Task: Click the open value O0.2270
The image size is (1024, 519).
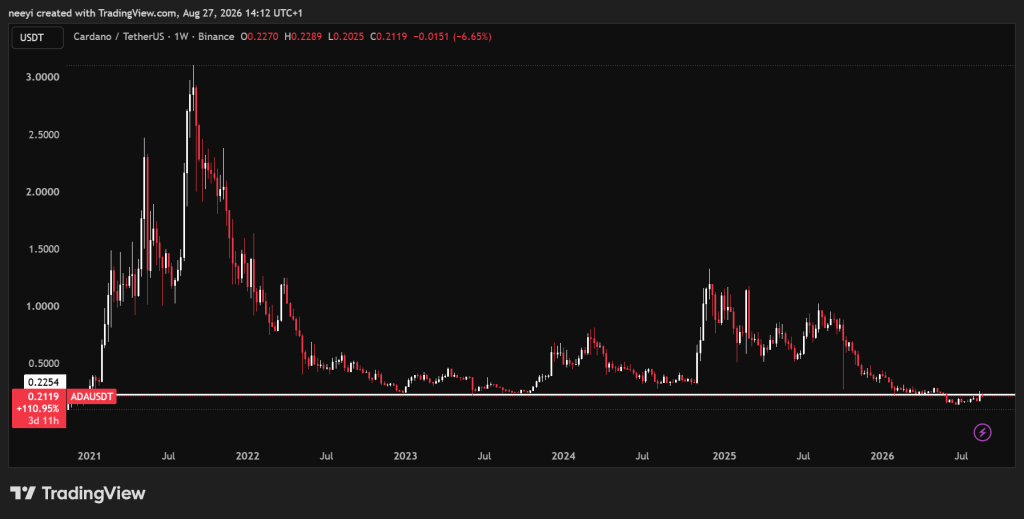Action: pyautogui.click(x=260, y=37)
